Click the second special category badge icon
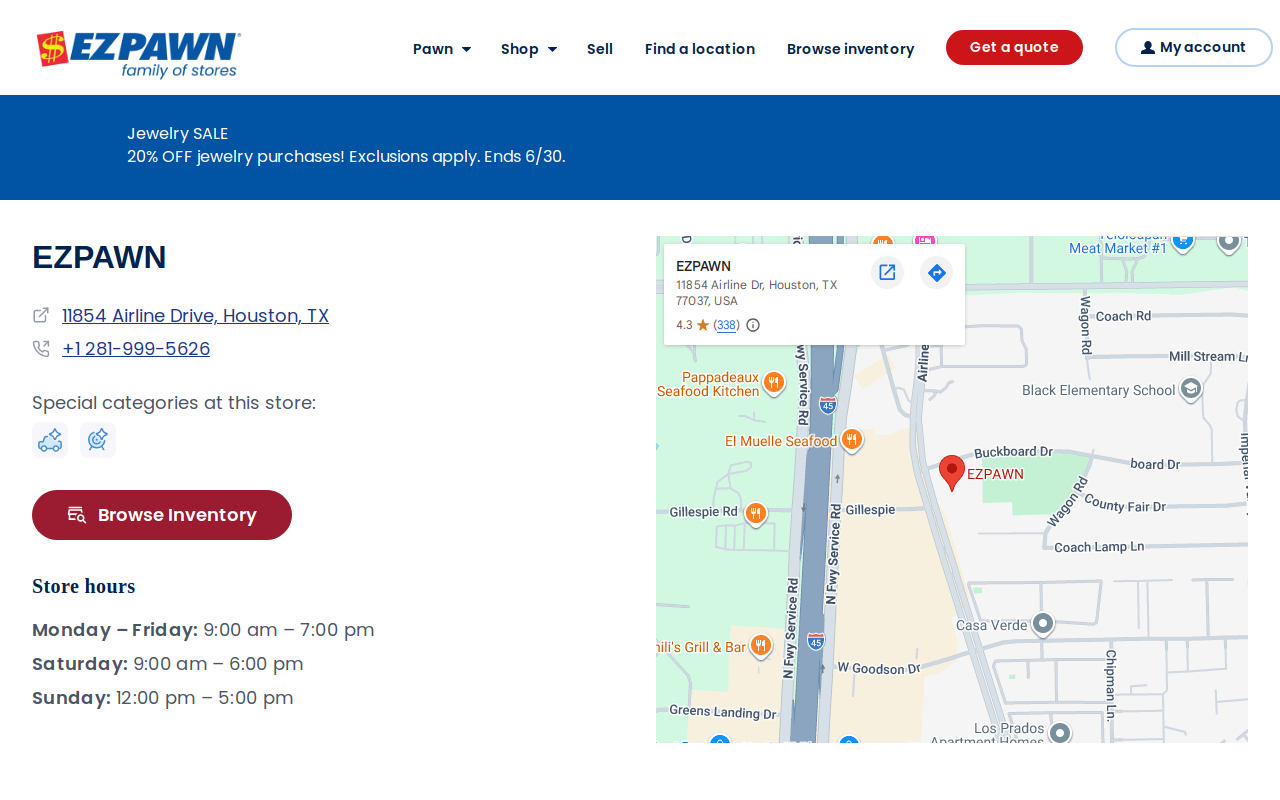The width and height of the screenshot is (1280, 800). pyautogui.click(x=98, y=440)
